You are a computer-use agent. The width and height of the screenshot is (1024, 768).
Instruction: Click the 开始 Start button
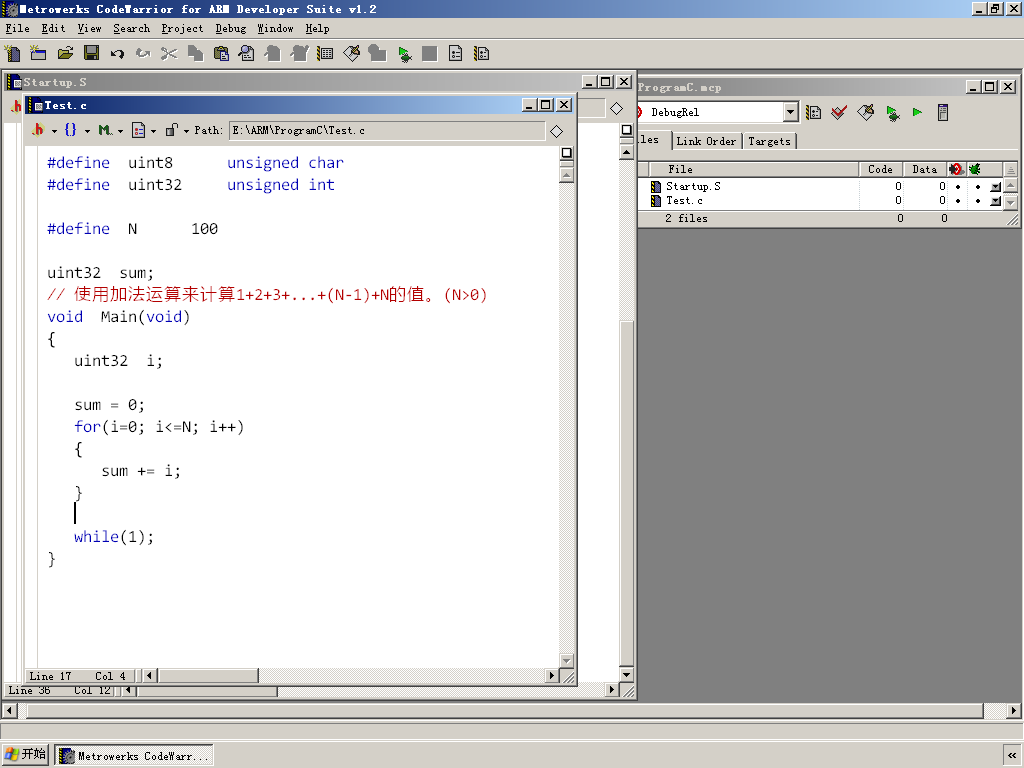pos(25,755)
